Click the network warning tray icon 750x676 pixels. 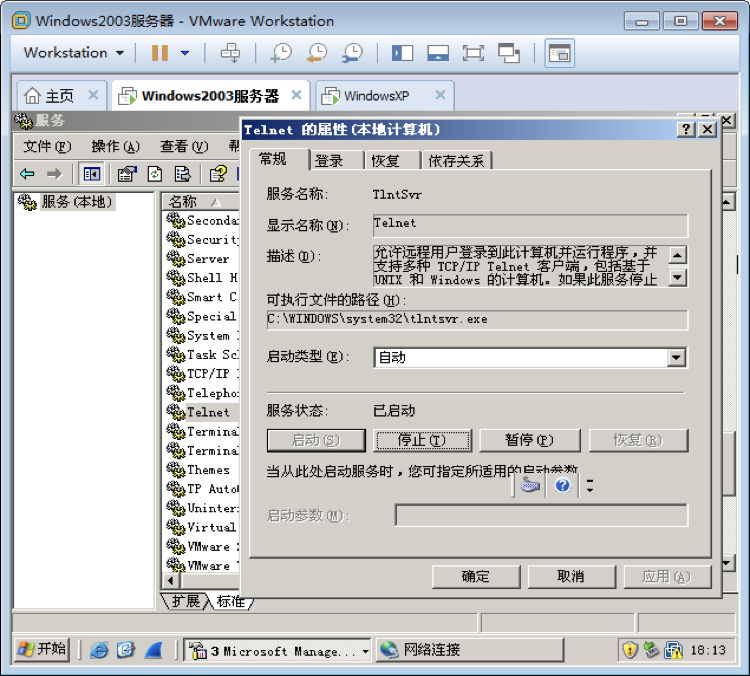coord(673,650)
